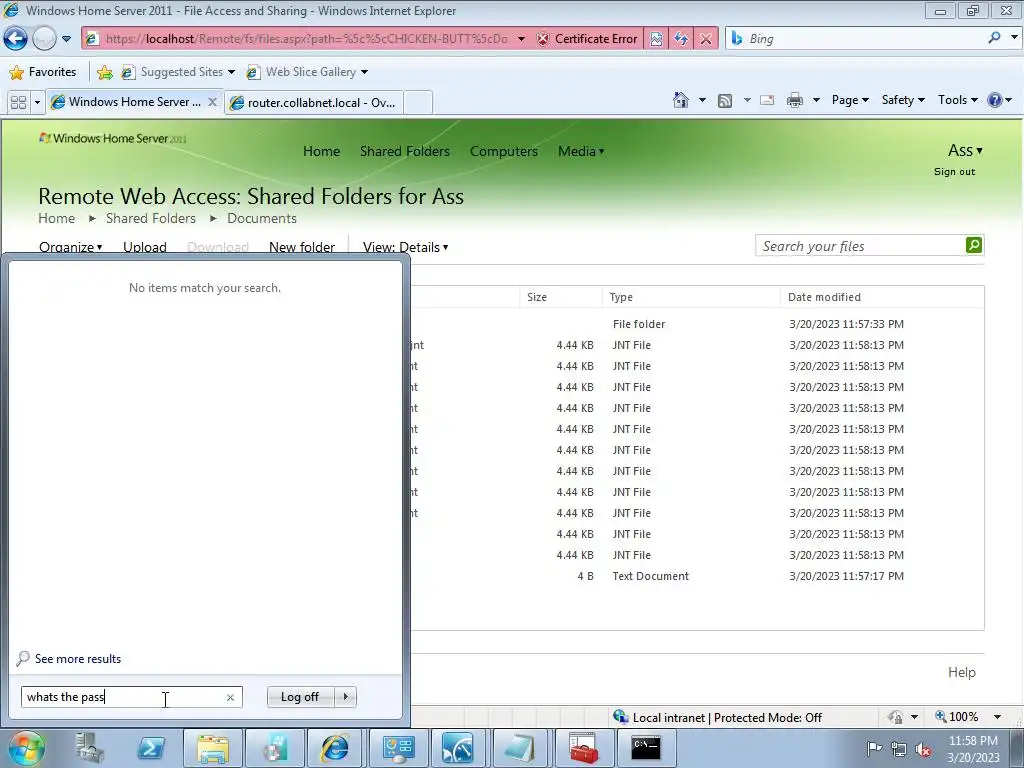Launch Windows PowerShell from the taskbar
The image size is (1024, 768).
click(x=151, y=748)
